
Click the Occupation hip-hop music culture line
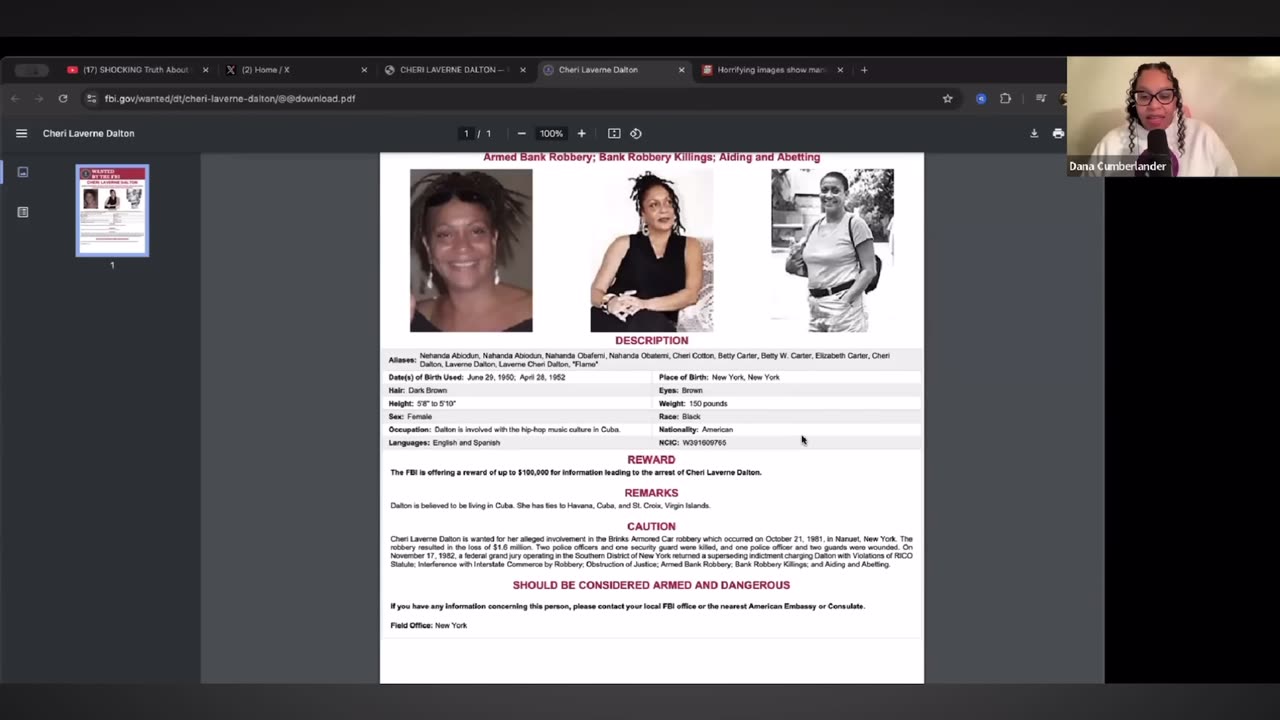click(504, 429)
